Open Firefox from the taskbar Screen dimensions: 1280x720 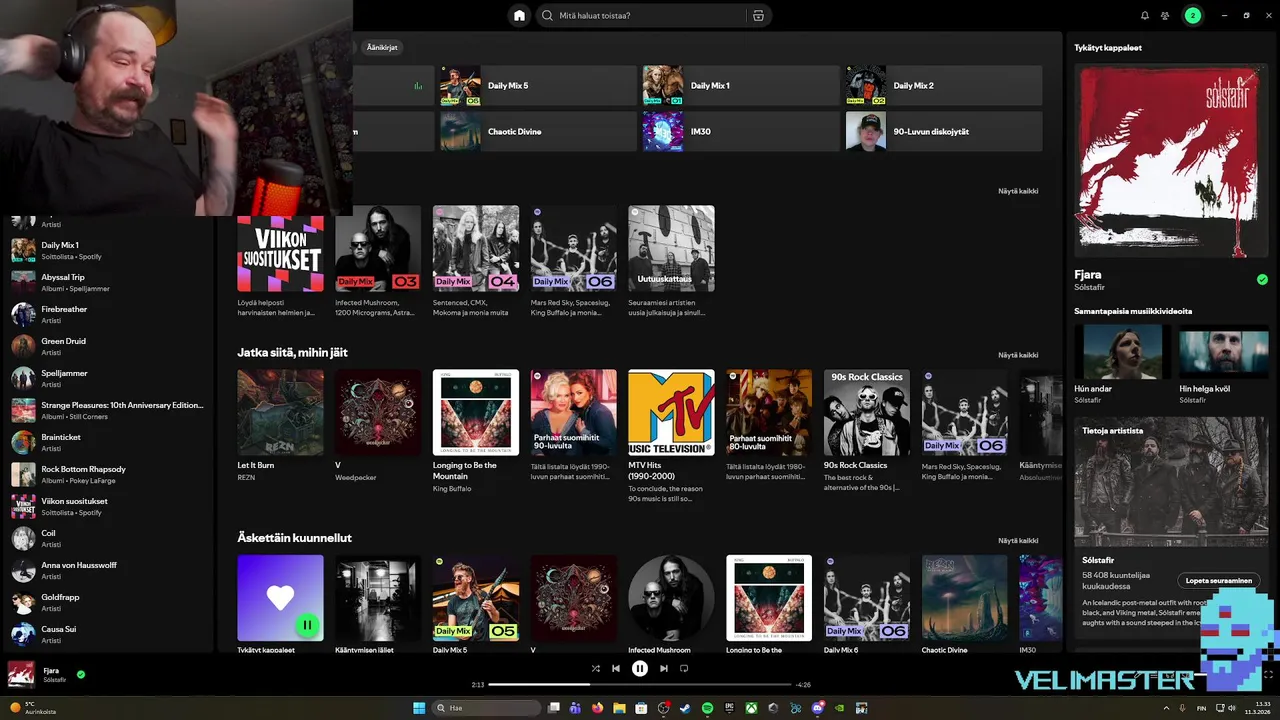click(597, 708)
